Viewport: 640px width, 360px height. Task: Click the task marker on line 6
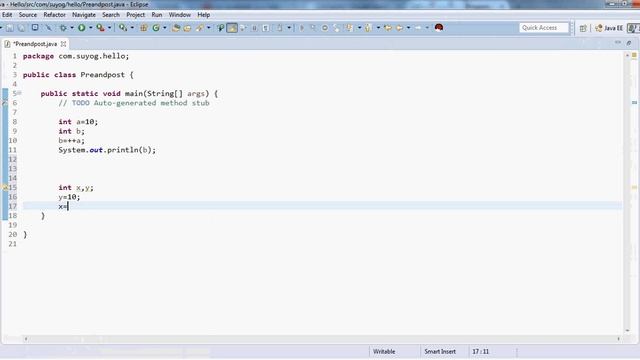pos(5,103)
